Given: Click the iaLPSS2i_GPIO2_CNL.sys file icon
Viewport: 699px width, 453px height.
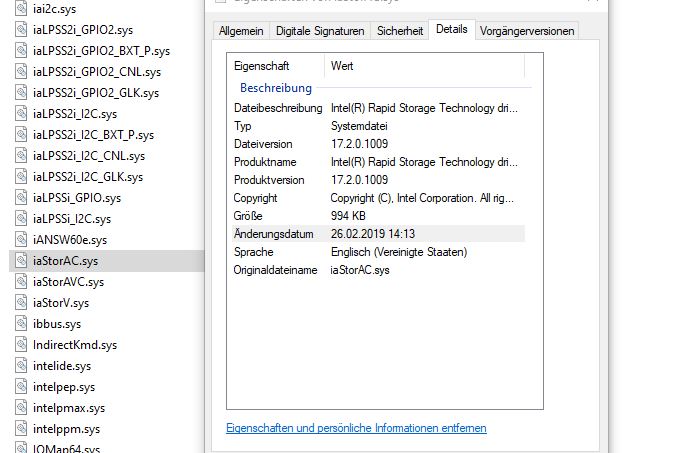Looking at the screenshot, I should (x=21, y=71).
